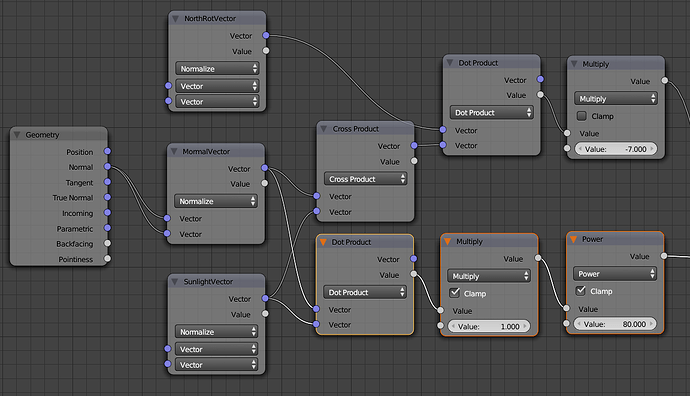Click selected Multiply Value output socket
The image size is (690, 396).
[538, 258]
